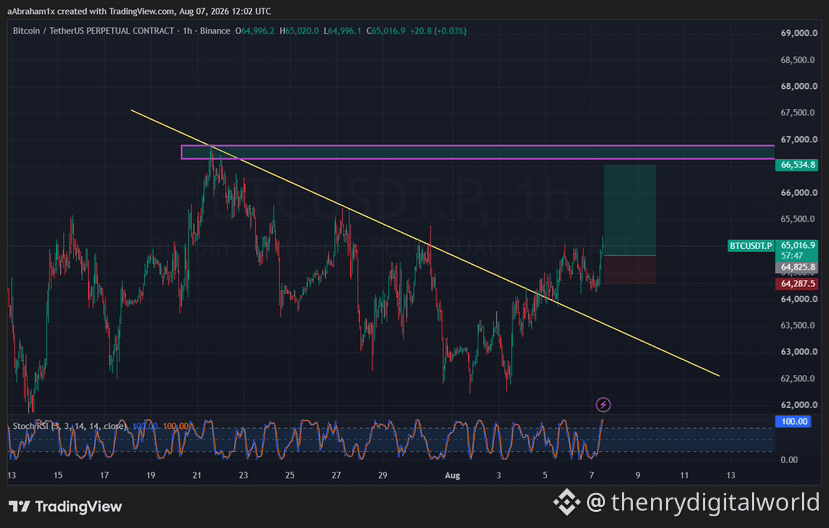Click the orange 100.00 Stoch RSI value
This screenshot has width=829, height=528.
pyautogui.click(x=176, y=426)
